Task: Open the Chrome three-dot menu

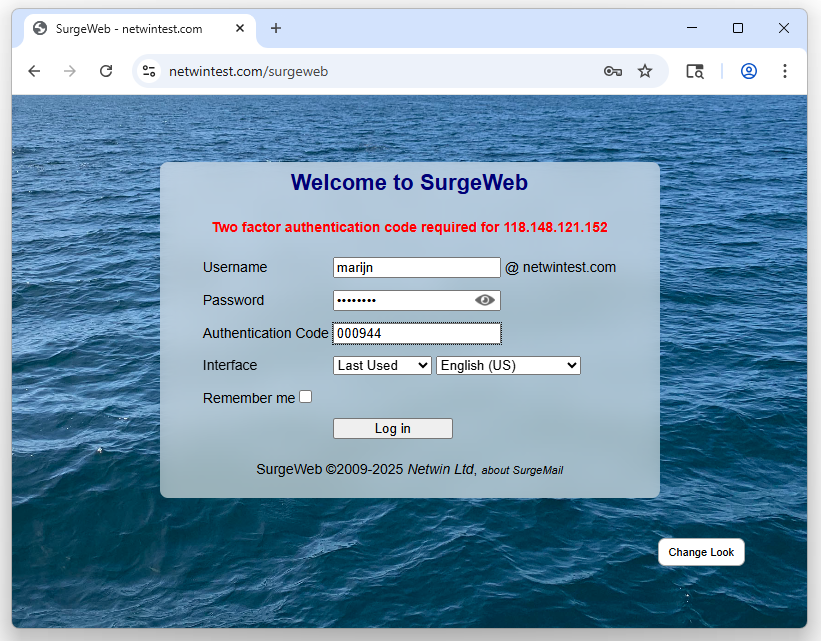Action: click(785, 71)
